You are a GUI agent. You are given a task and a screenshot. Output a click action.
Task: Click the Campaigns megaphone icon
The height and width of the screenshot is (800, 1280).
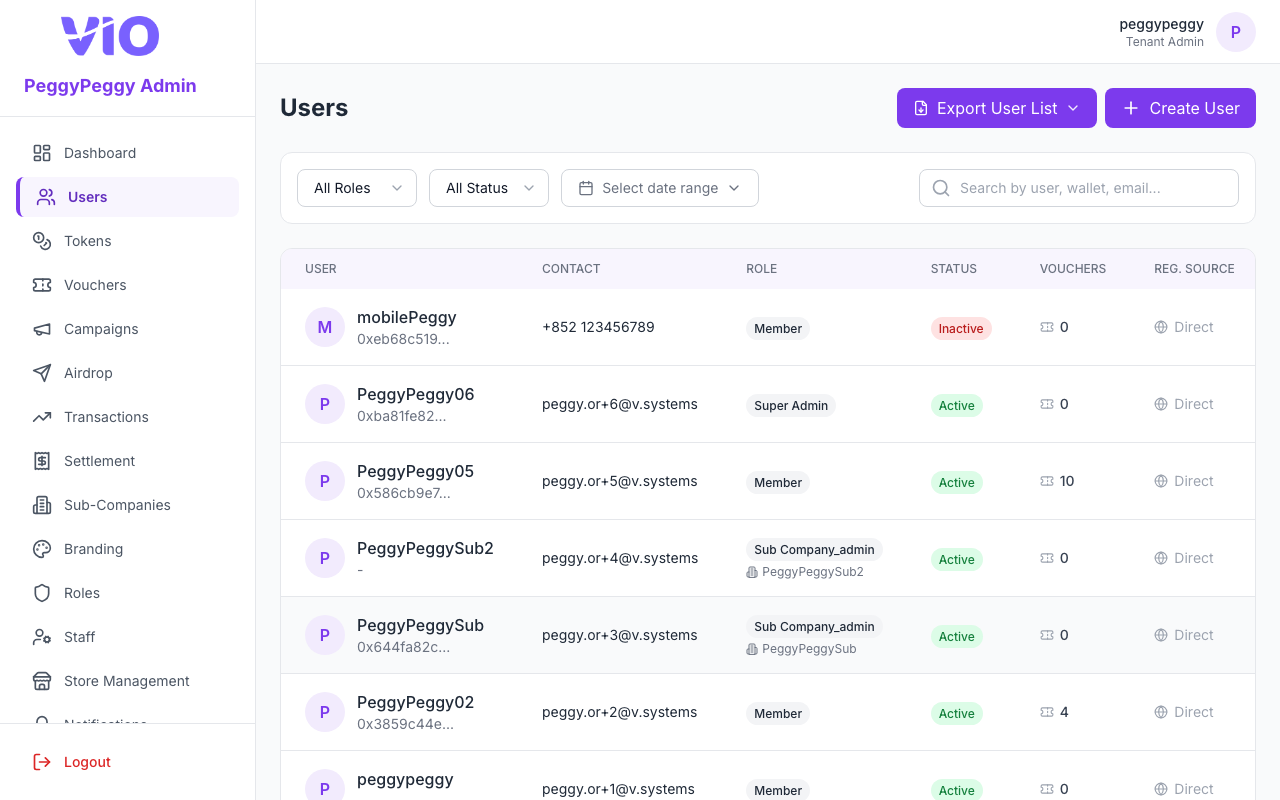pos(42,329)
